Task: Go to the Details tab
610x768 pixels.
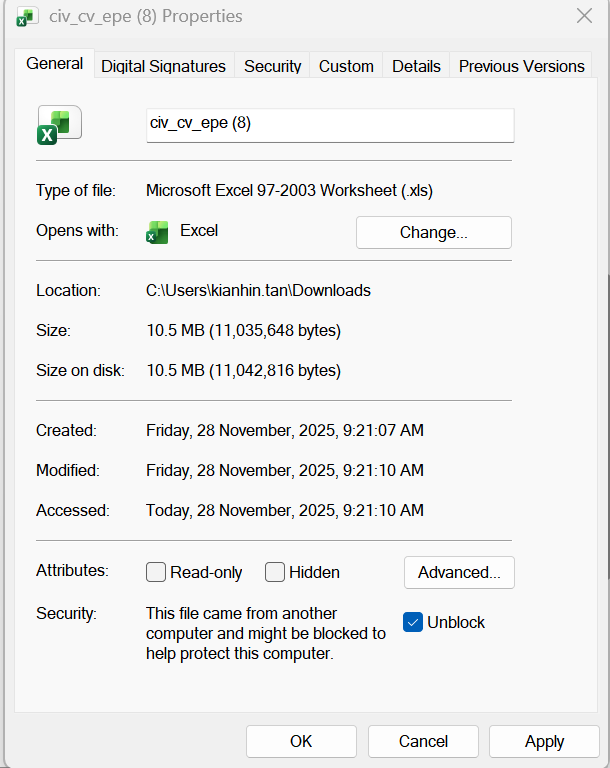Action: pos(416,66)
